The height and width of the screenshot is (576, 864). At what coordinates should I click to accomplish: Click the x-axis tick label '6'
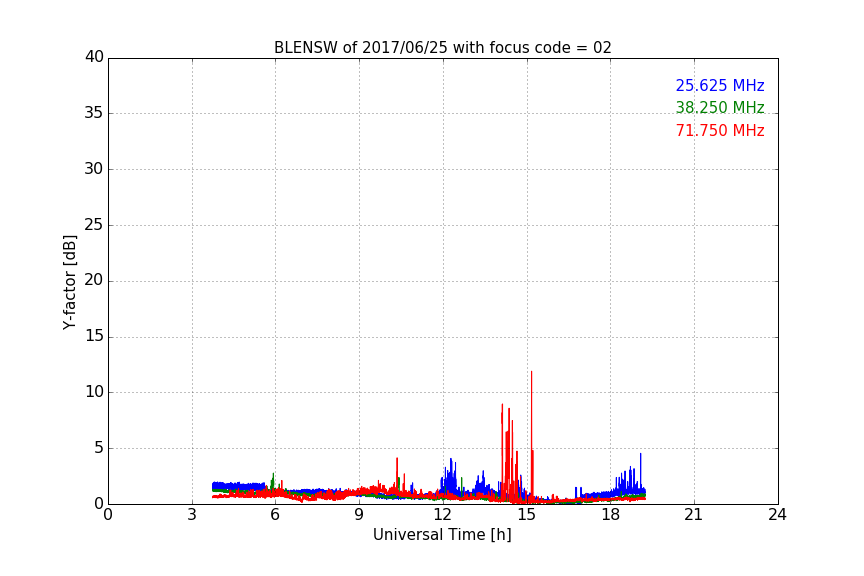point(275,515)
